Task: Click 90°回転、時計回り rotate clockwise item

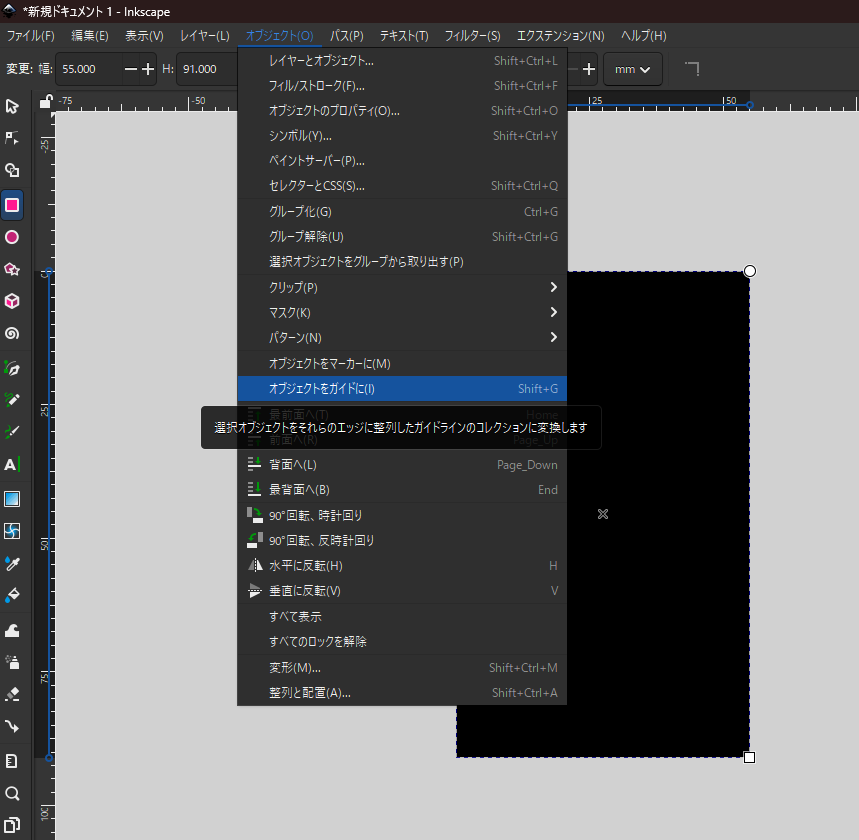Action: coord(315,515)
